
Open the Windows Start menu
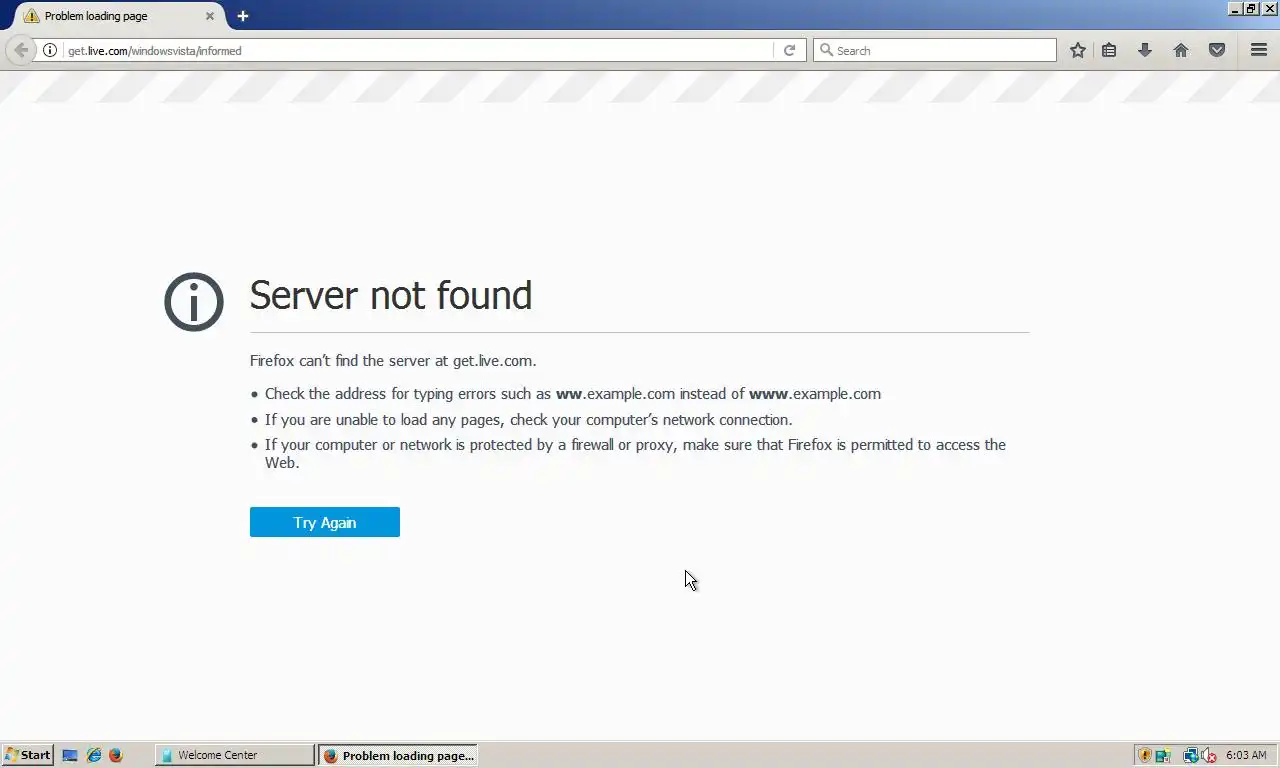[27, 755]
